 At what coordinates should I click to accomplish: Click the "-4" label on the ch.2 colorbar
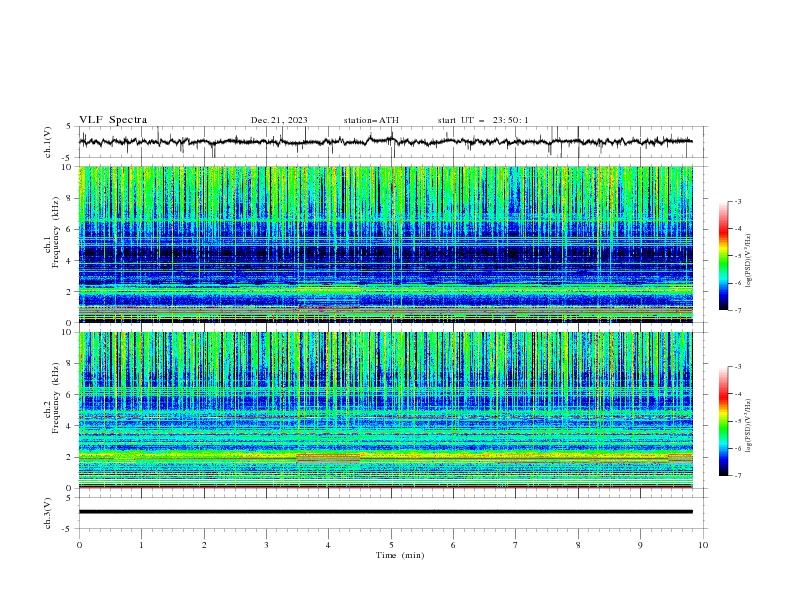(x=738, y=394)
